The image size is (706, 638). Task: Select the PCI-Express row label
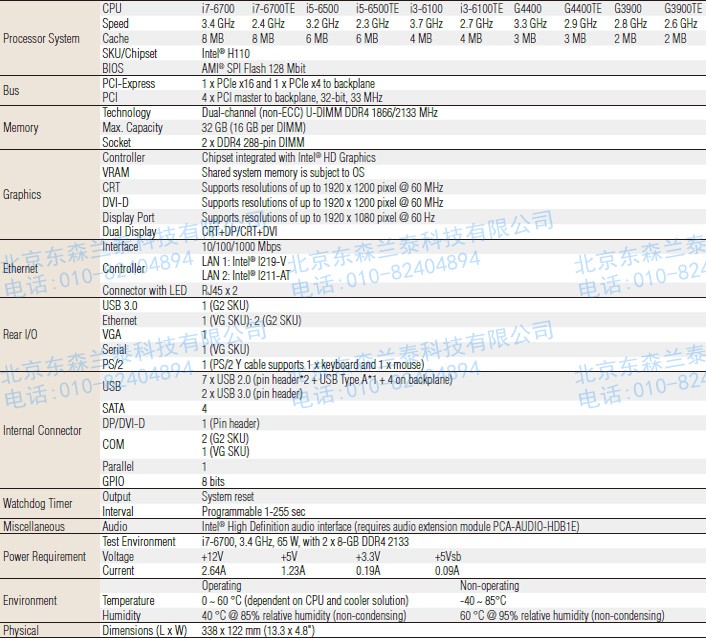tap(128, 84)
